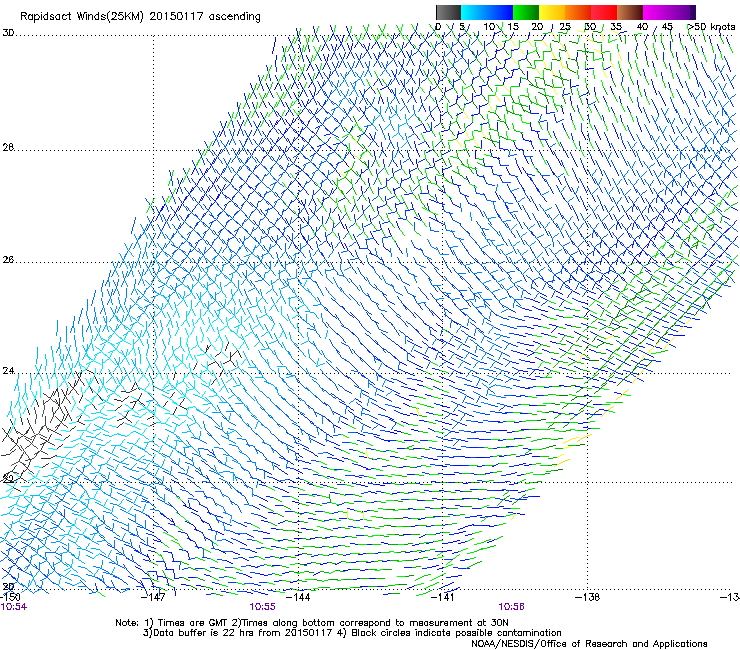Click the purple '10:55' time stamp

click(262, 607)
